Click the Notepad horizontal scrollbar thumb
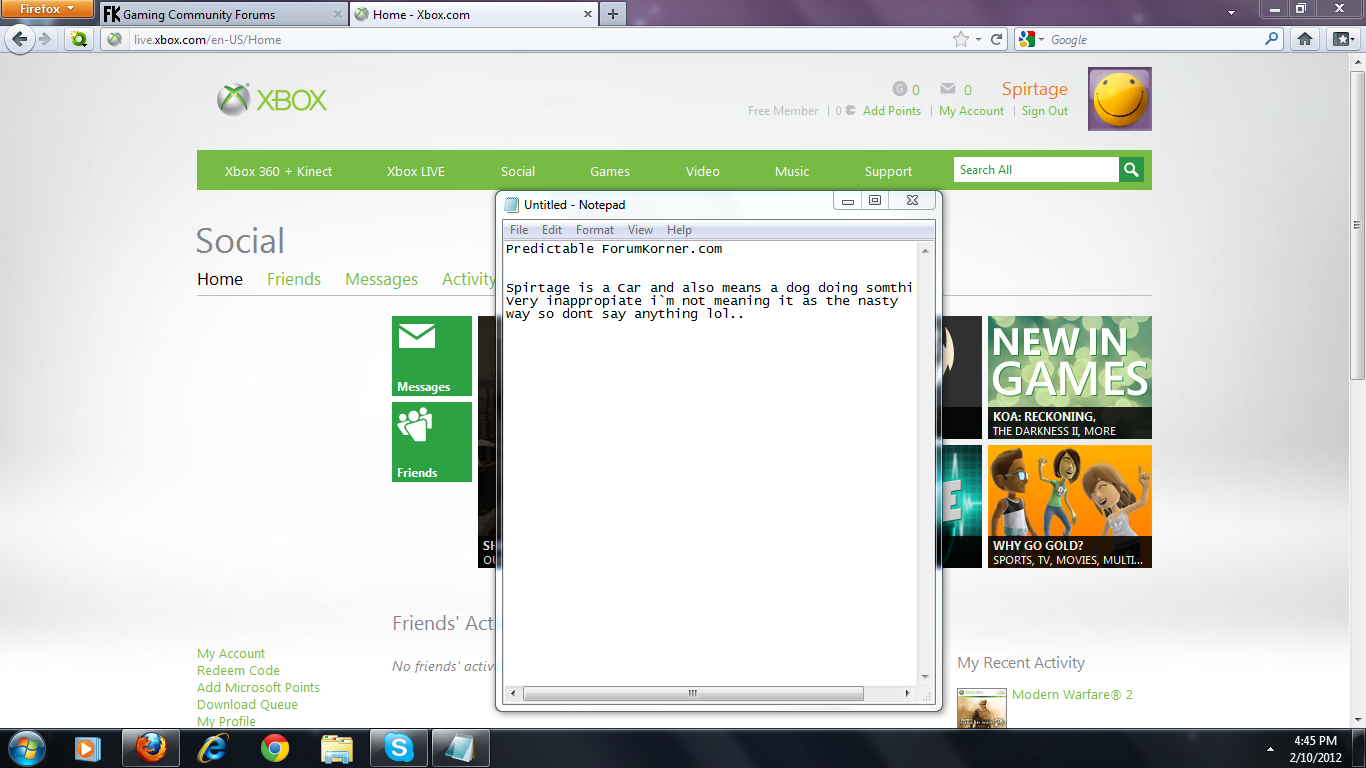Viewport: 1366px width, 768px height. (692, 693)
